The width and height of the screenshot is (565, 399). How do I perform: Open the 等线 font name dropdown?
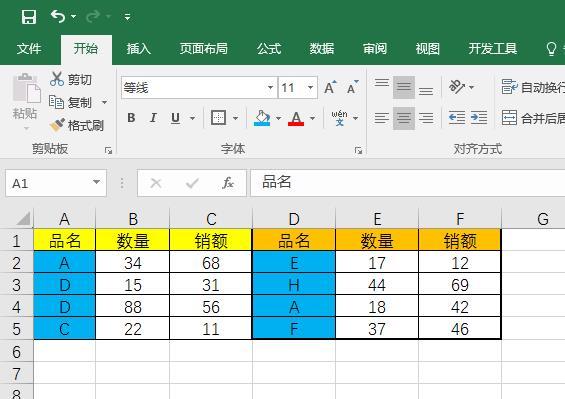270,88
